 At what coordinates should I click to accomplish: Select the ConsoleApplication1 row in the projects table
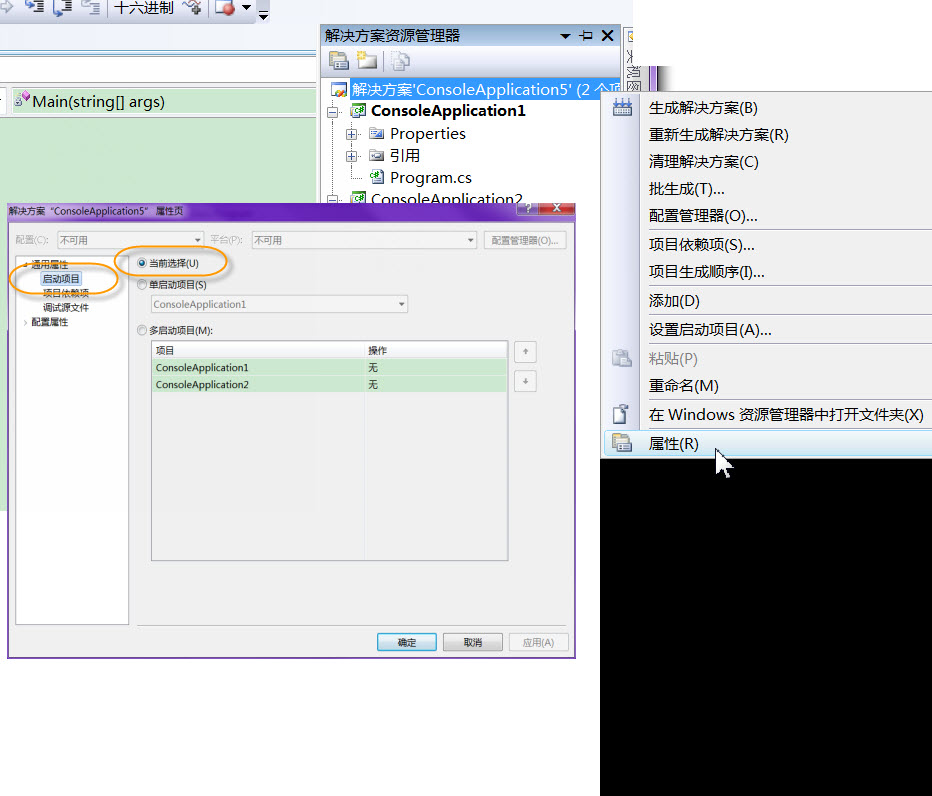click(x=329, y=367)
